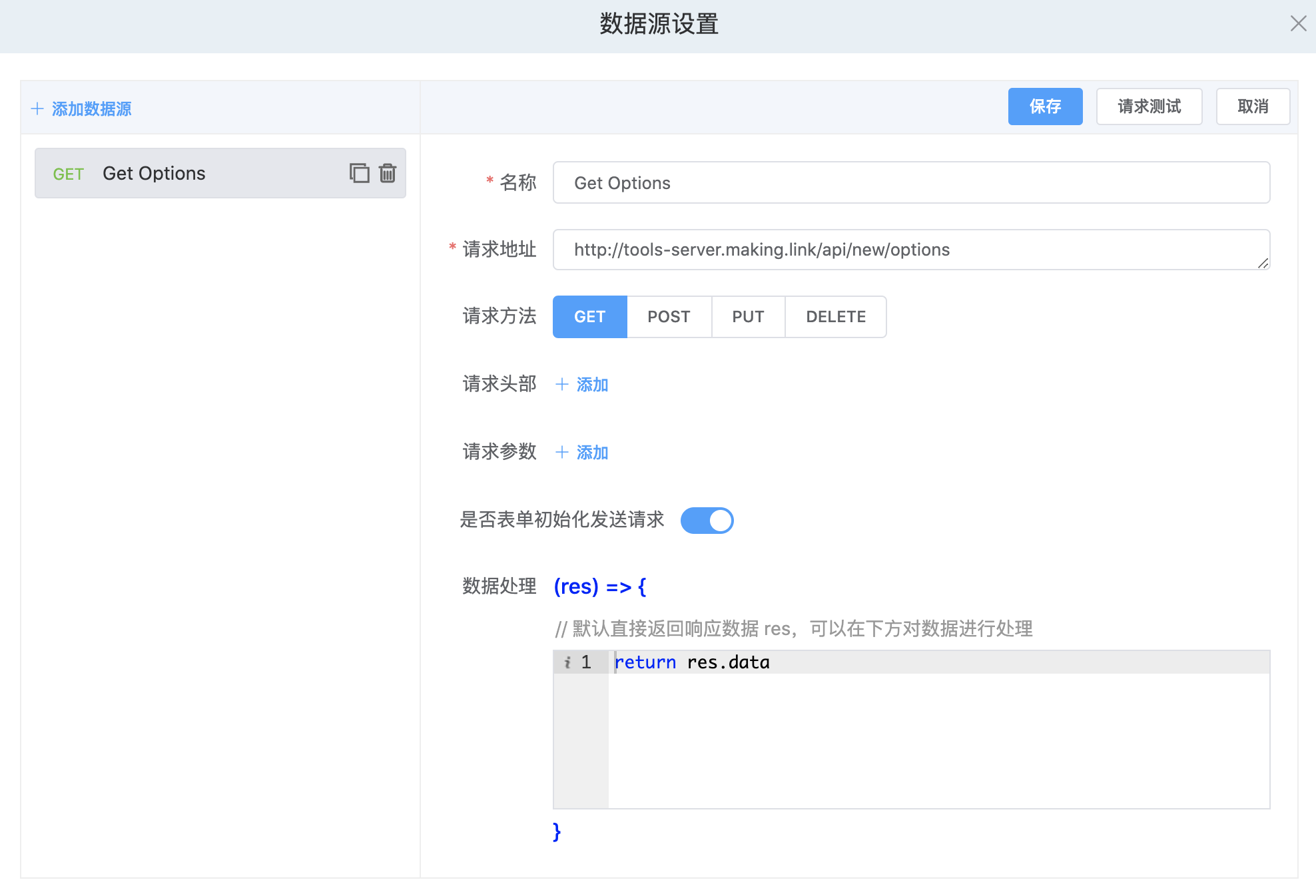
Task: Select the PUT request method
Action: 748,316
